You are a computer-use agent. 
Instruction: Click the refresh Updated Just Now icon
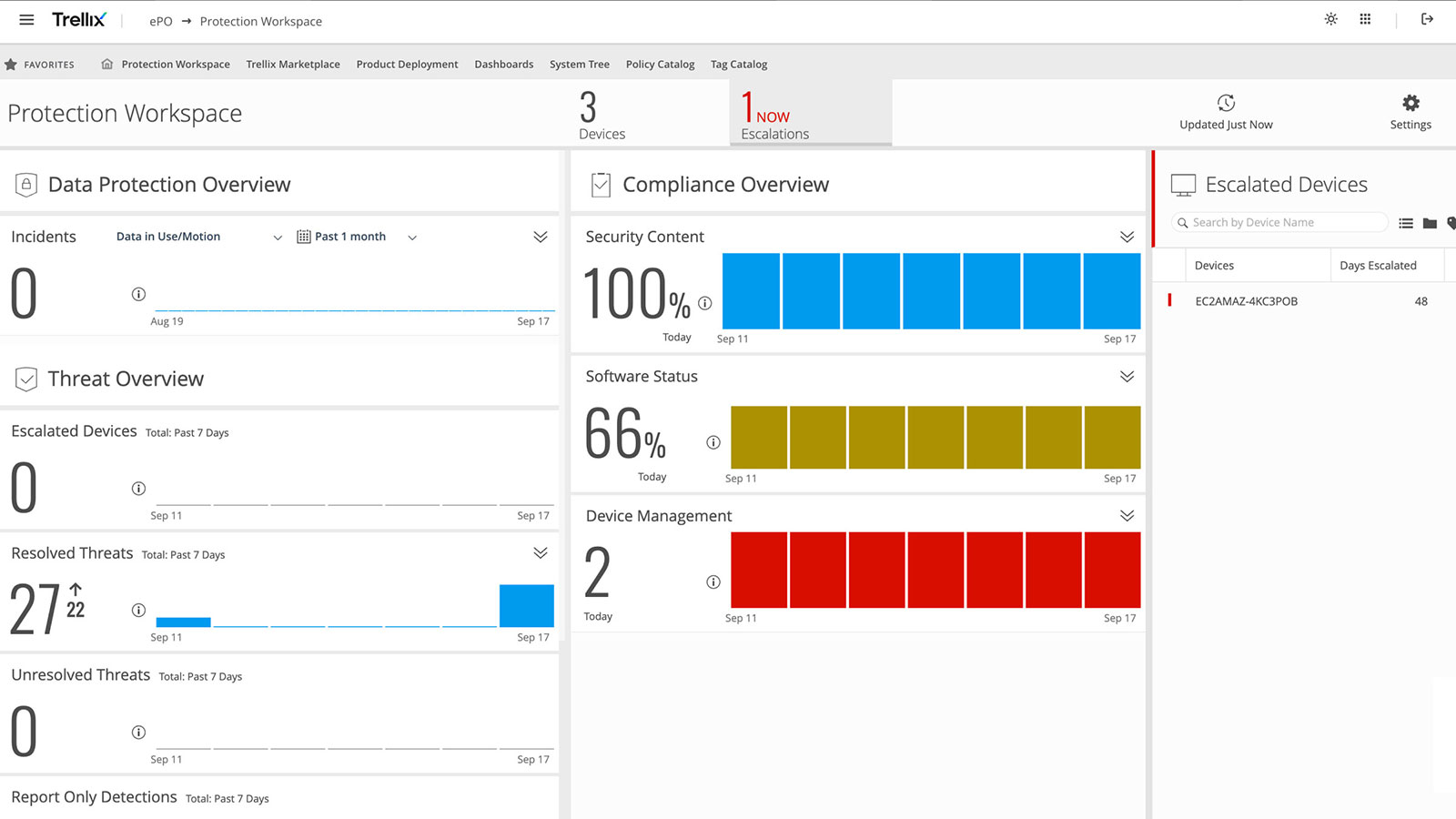pos(1226,103)
